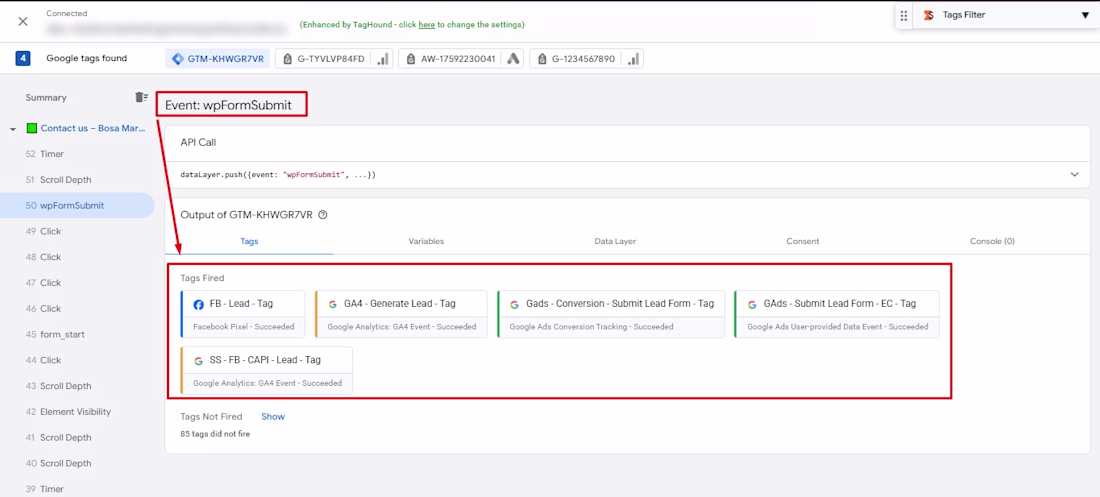Show the tags not fired

[x=273, y=416]
